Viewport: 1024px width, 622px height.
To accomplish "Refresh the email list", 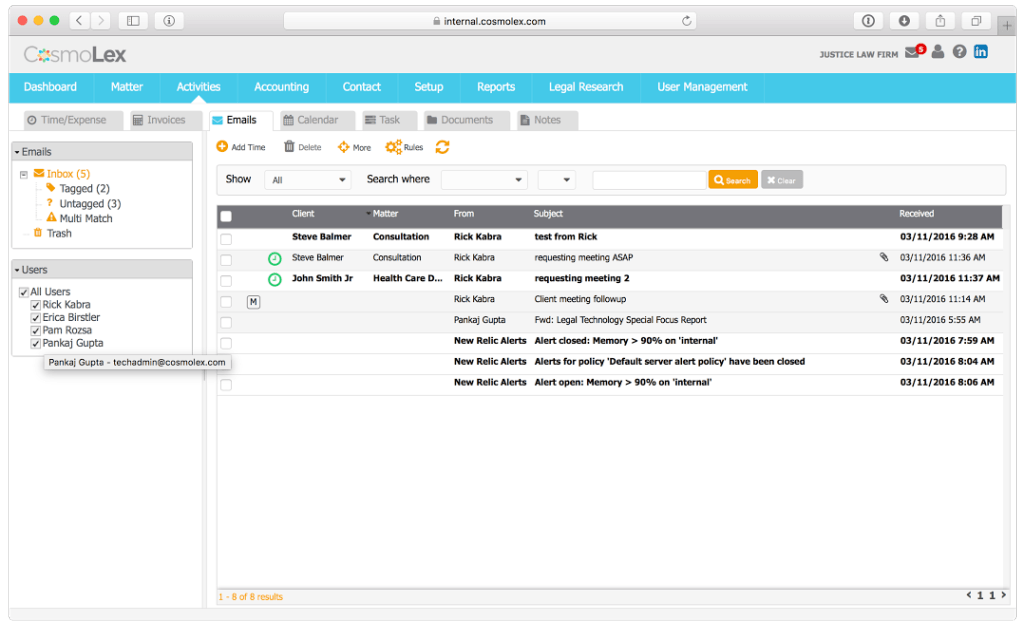I will [443, 148].
